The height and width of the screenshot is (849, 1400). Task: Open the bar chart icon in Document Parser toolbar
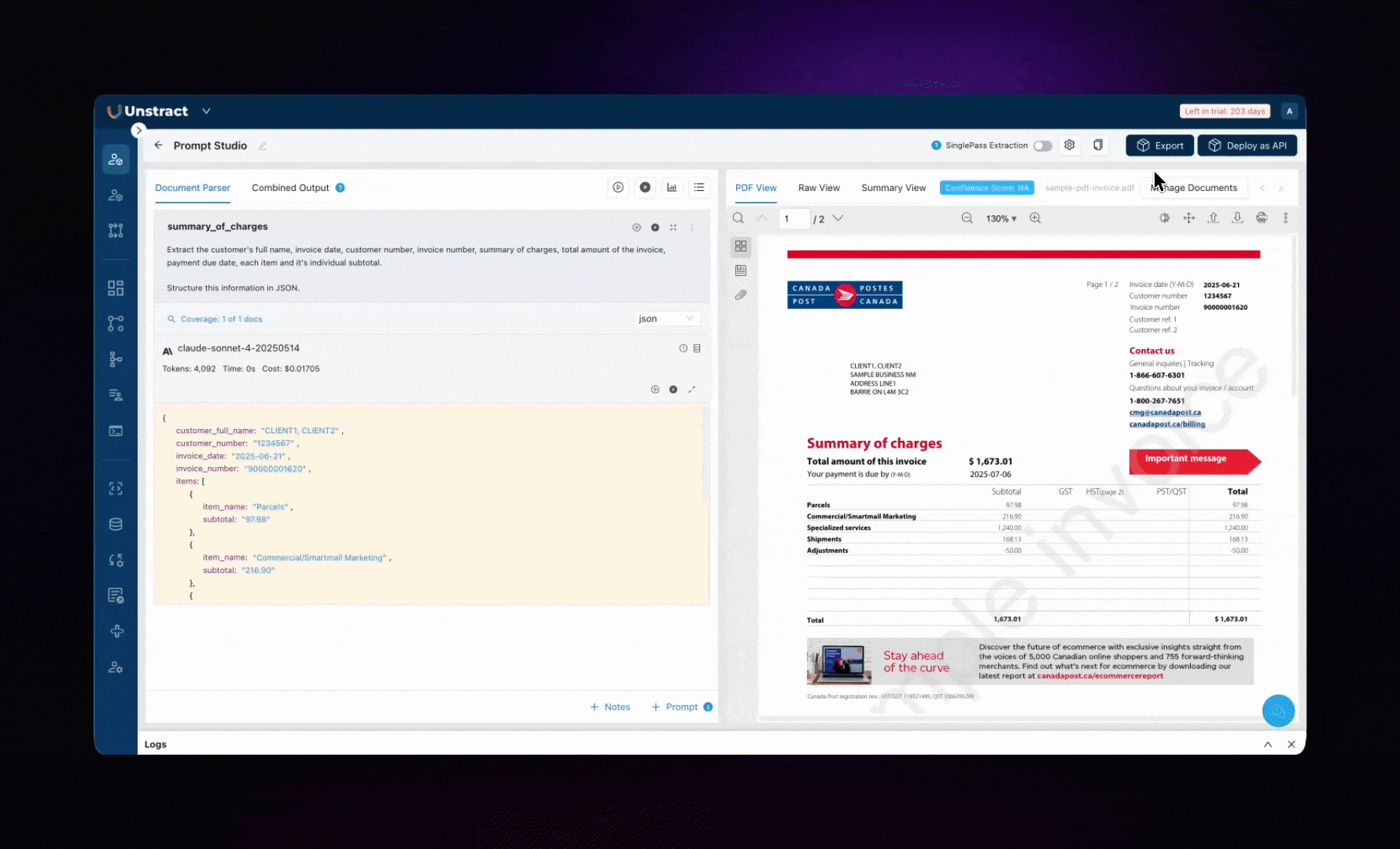pyautogui.click(x=672, y=188)
